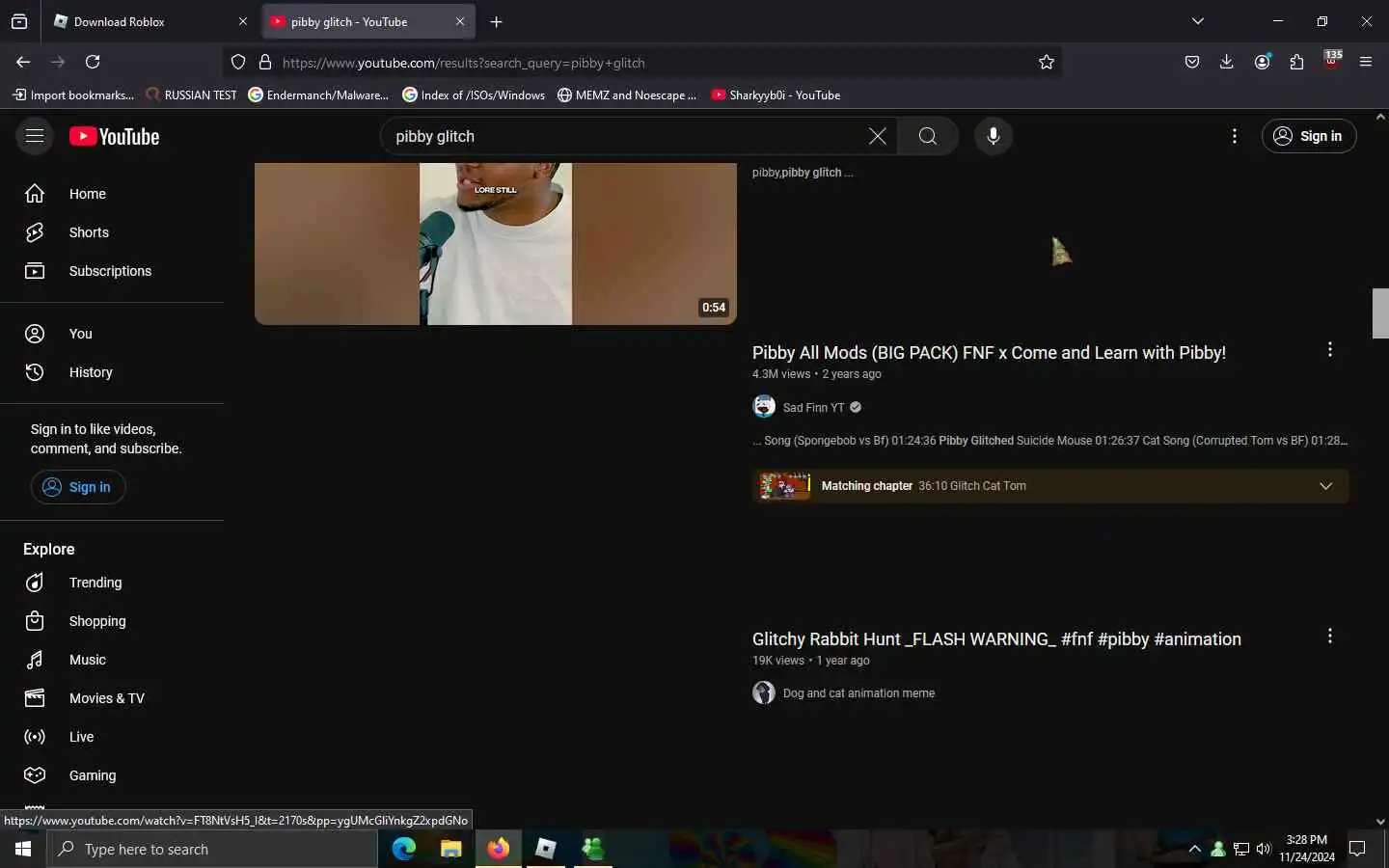This screenshot has width=1389, height=868.
Task: Open the Firefox downloads panel
Action: pos(1226,62)
